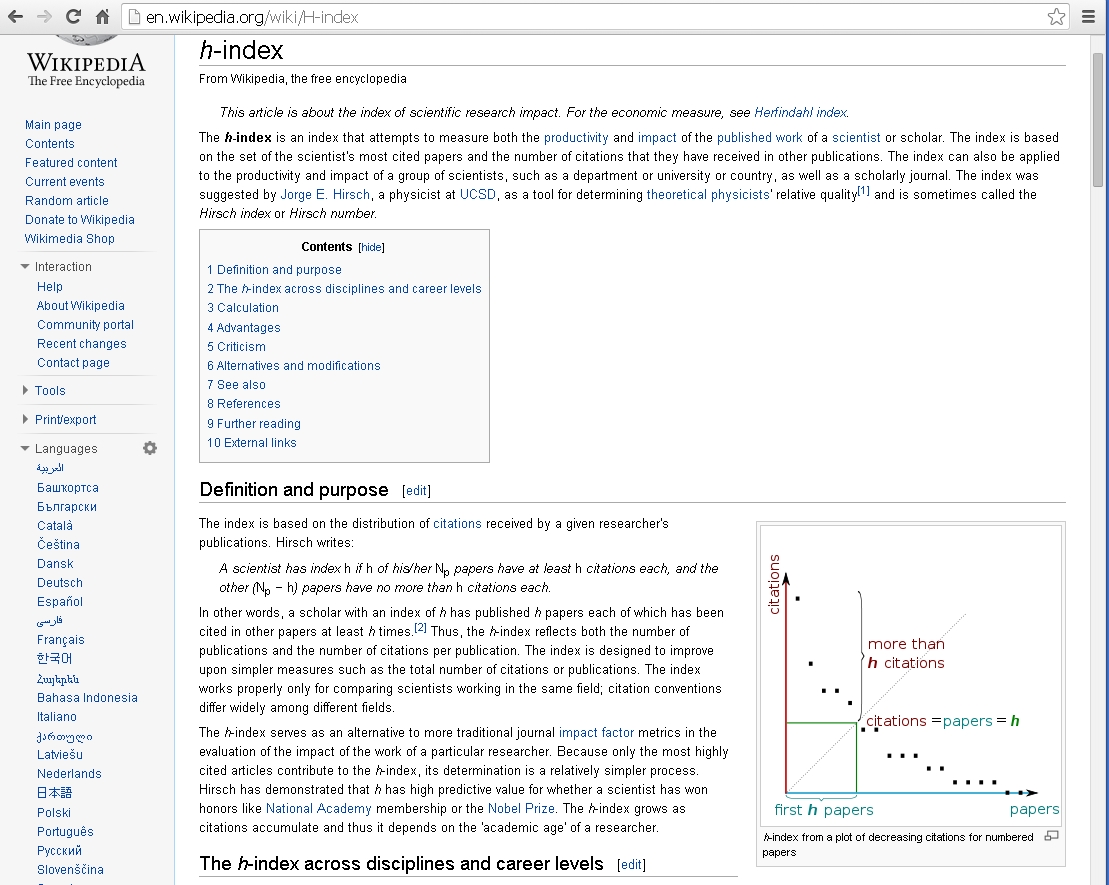1109x885 pixels.
Task: Open the 'impact factor' link
Action: (x=596, y=732)
